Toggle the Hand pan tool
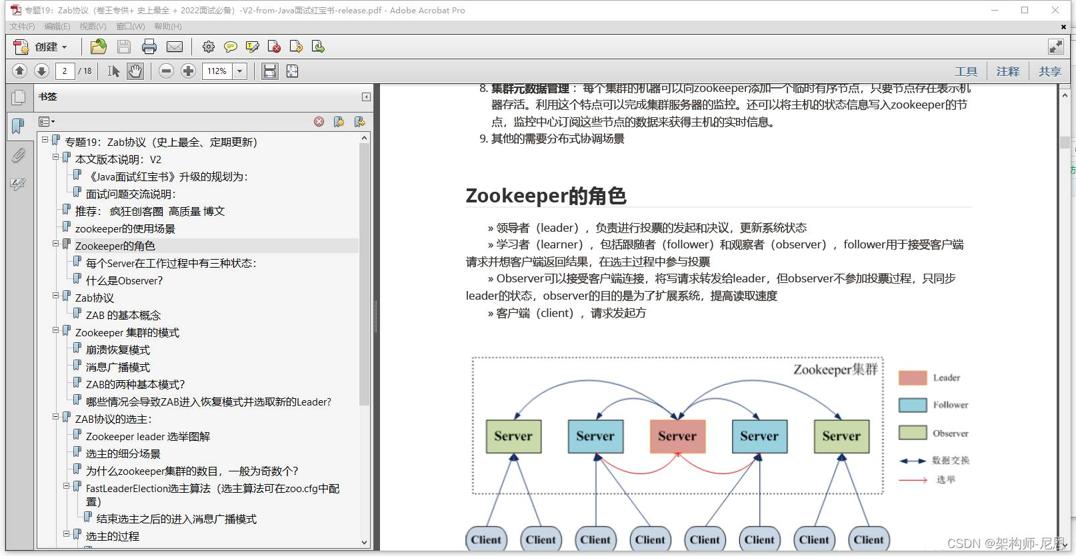Viewport: 1076px width, 556px height. point(134,71)
